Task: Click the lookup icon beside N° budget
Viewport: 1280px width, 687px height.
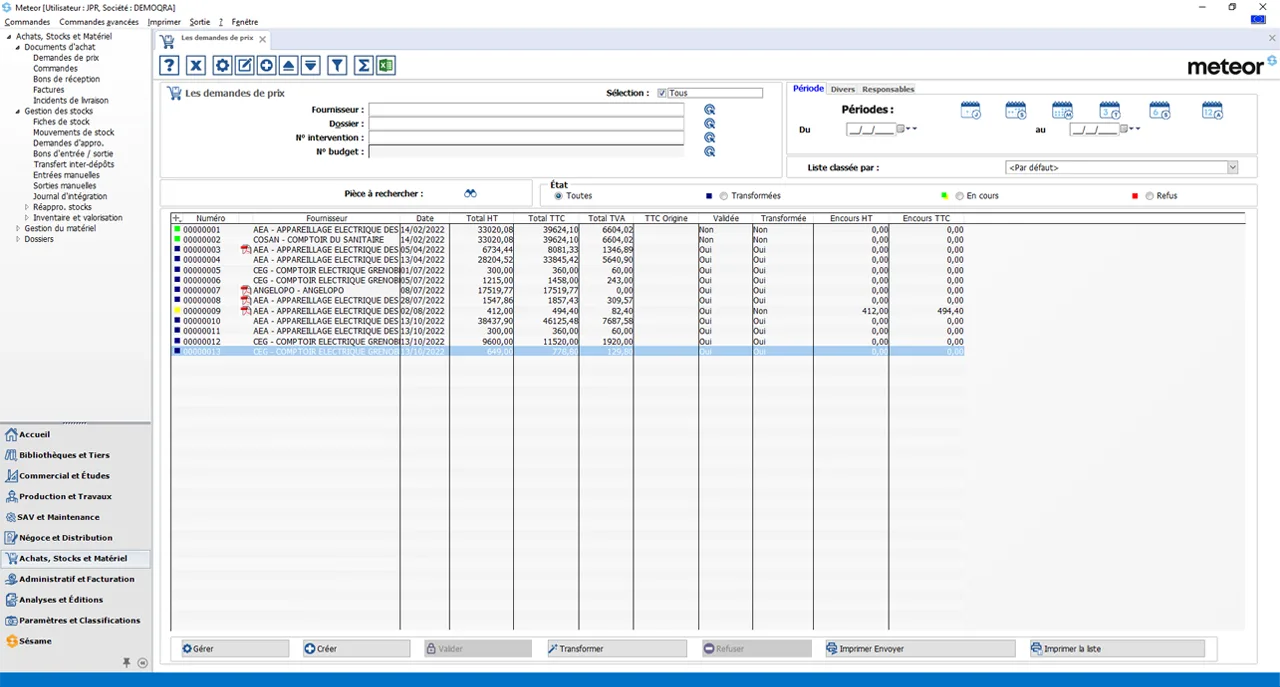Action: 709,152
